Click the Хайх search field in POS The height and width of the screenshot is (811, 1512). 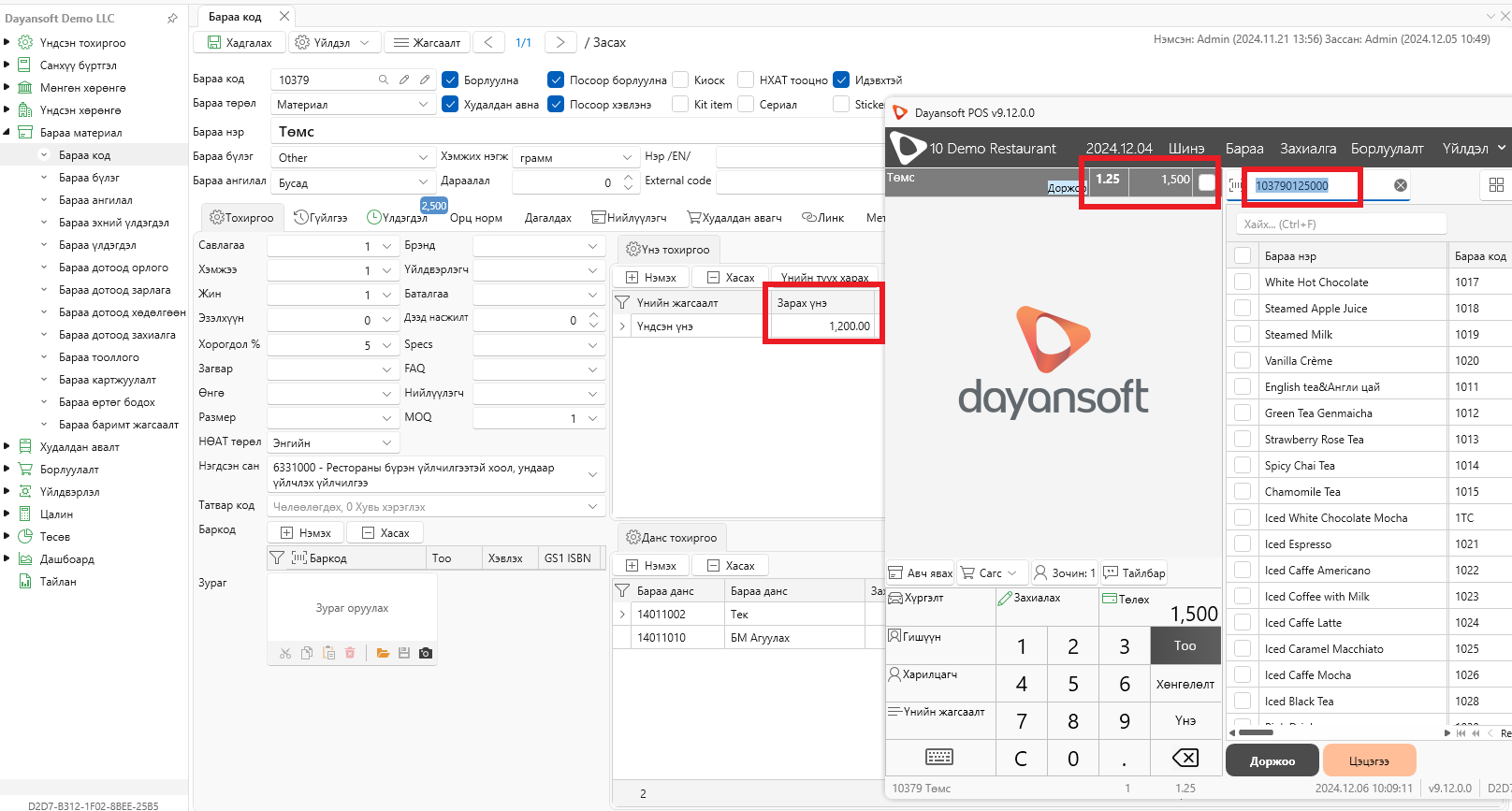pos(1341,224)
